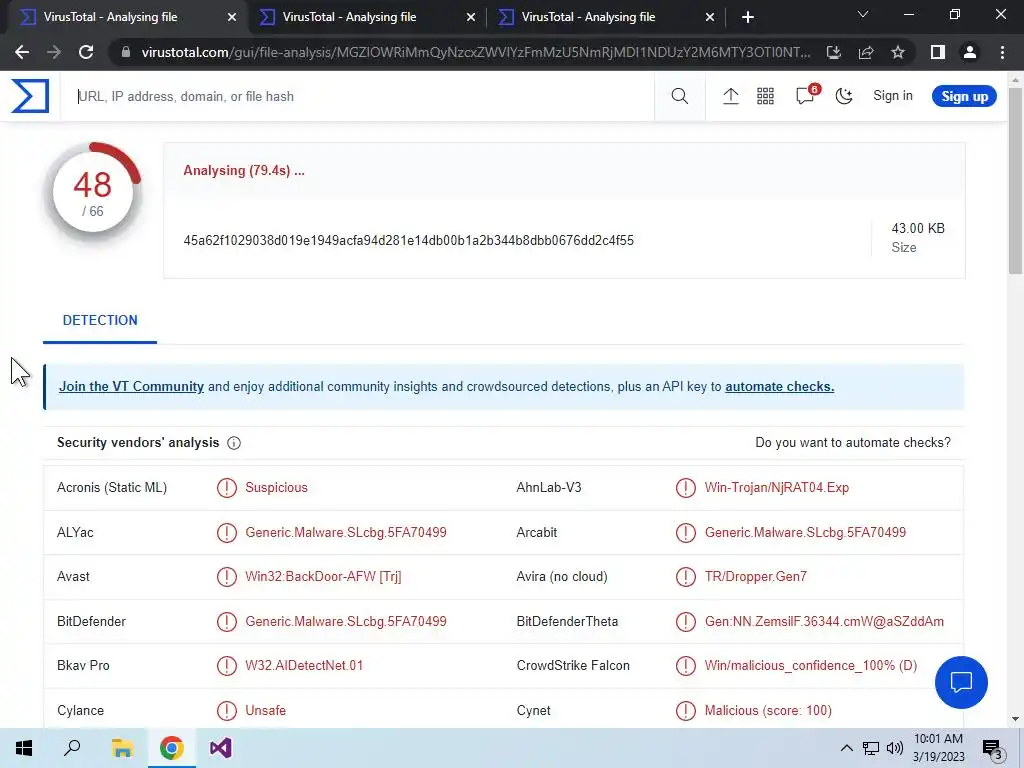
Task: Click the page vertical scrollbar thumb
Action: click(x=1015, y=182)
